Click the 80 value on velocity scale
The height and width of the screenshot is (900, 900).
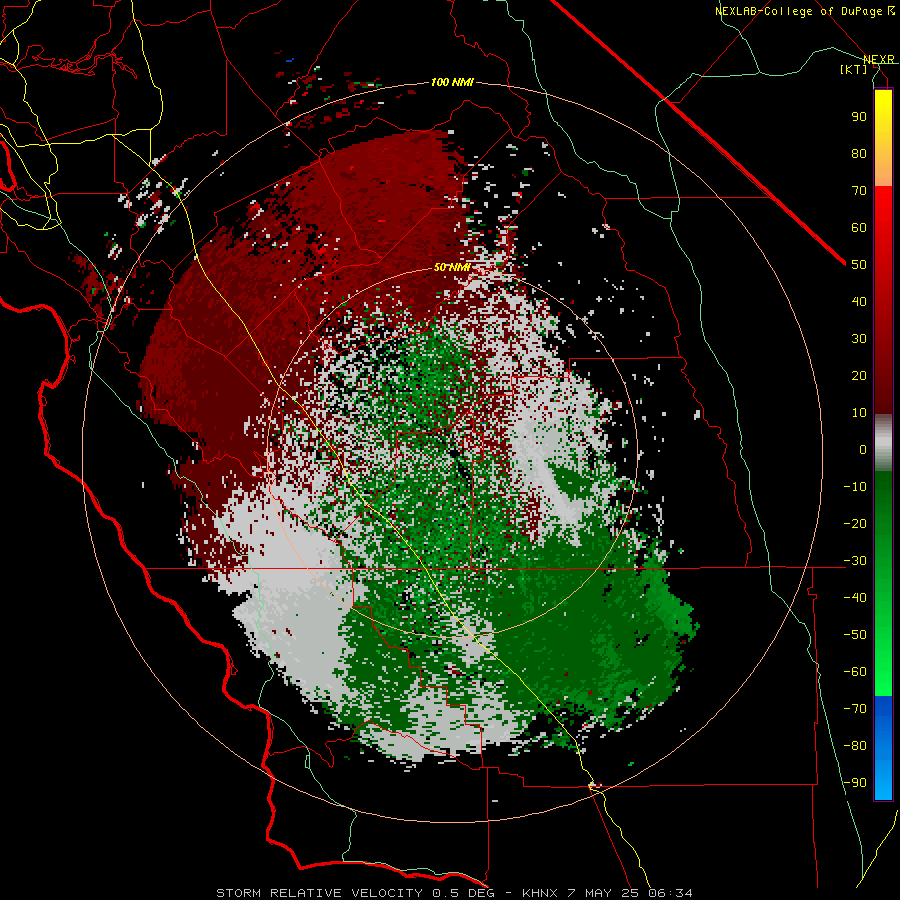point(859,154)
